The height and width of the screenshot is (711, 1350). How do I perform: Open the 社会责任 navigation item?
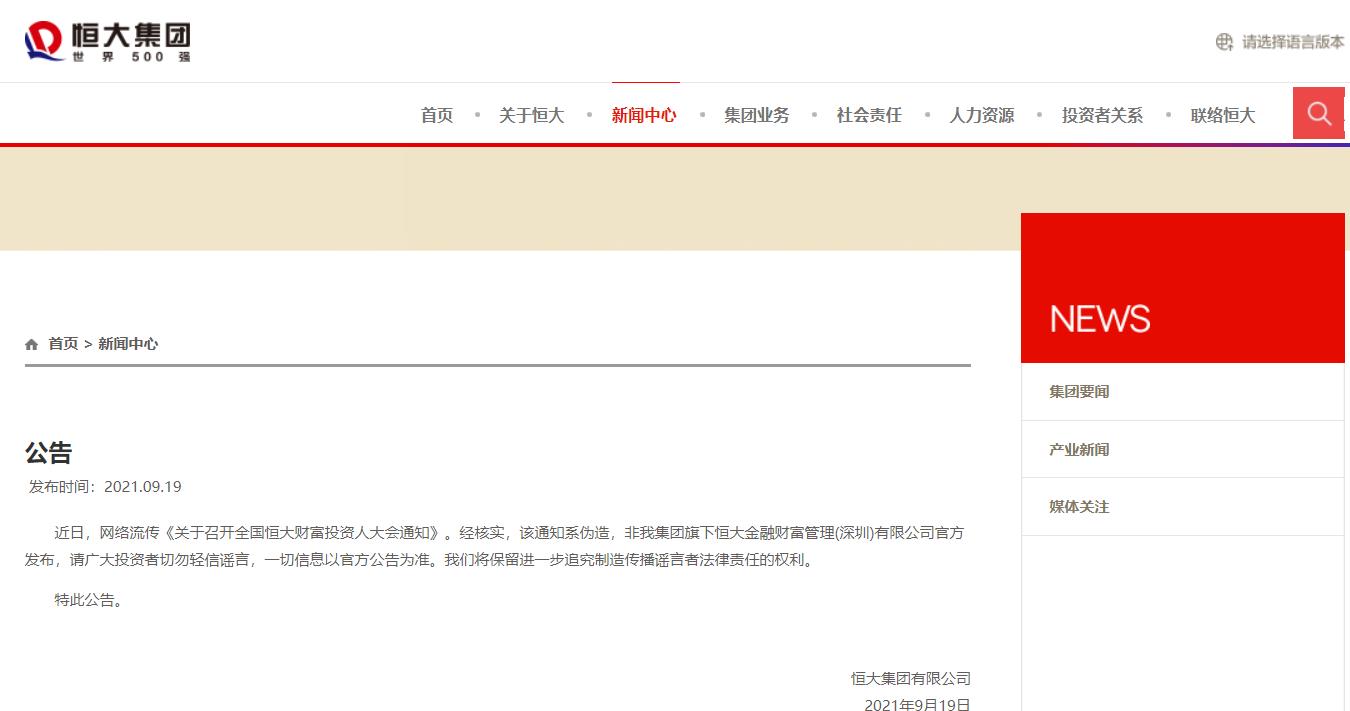pyautogui.click(x=869, y=115)
